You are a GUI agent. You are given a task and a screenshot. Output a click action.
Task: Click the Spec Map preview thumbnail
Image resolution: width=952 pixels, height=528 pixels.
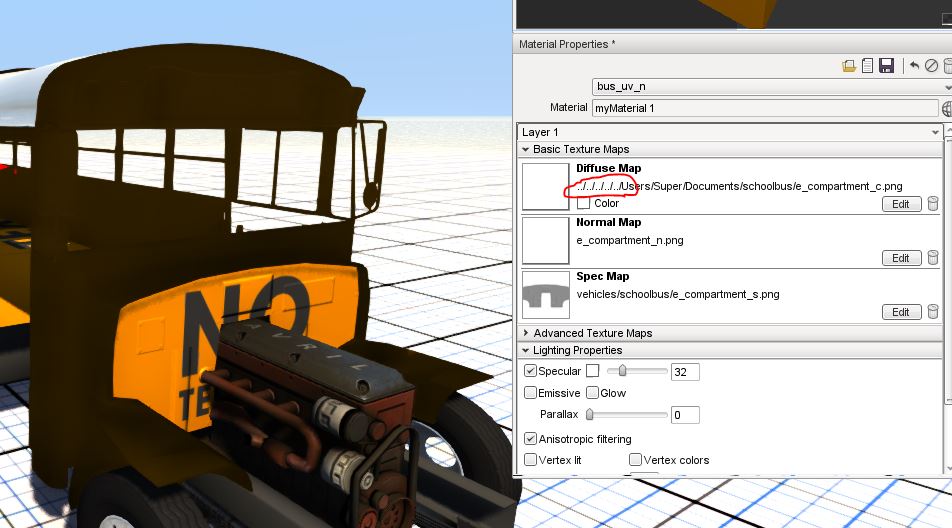(x=546, y=294)
